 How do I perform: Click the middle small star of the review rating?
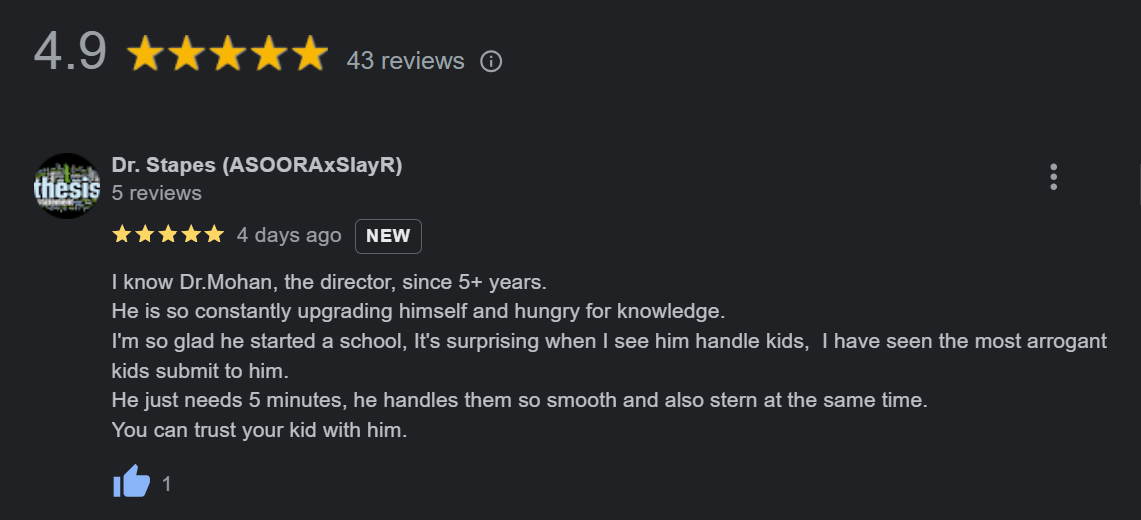[x=168, y=235]
